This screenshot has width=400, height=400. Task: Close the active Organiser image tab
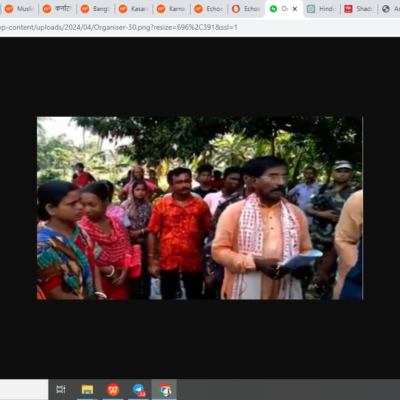tap(295, 9)
